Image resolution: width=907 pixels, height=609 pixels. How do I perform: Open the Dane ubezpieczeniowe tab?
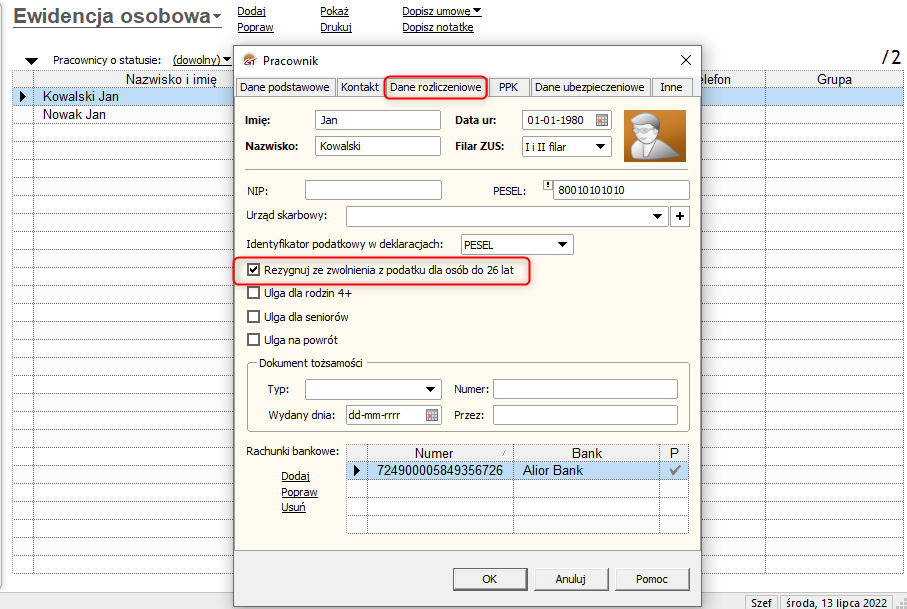pos(589,87)
